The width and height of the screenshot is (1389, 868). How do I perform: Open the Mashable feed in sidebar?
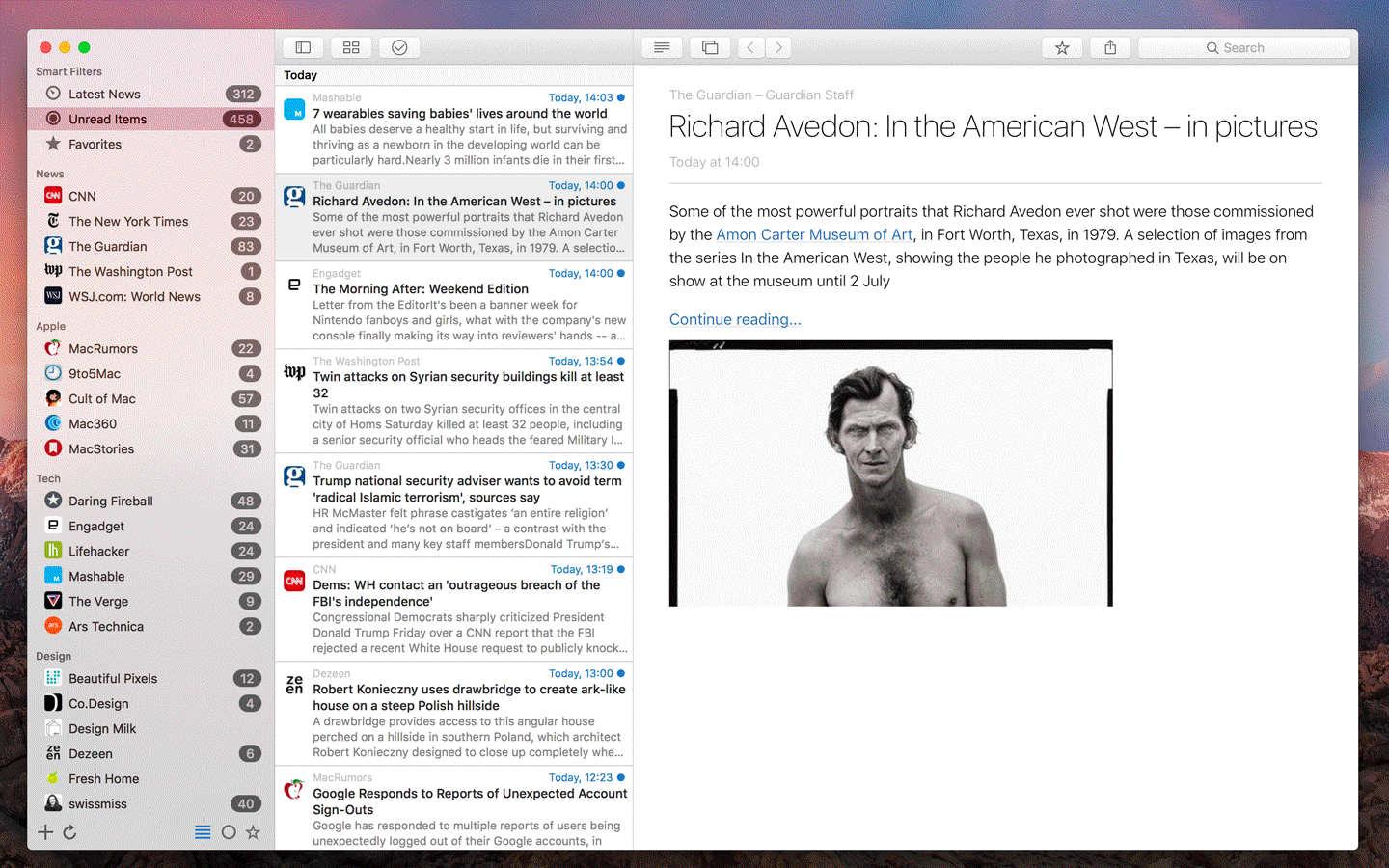click(x=150, y=576)
